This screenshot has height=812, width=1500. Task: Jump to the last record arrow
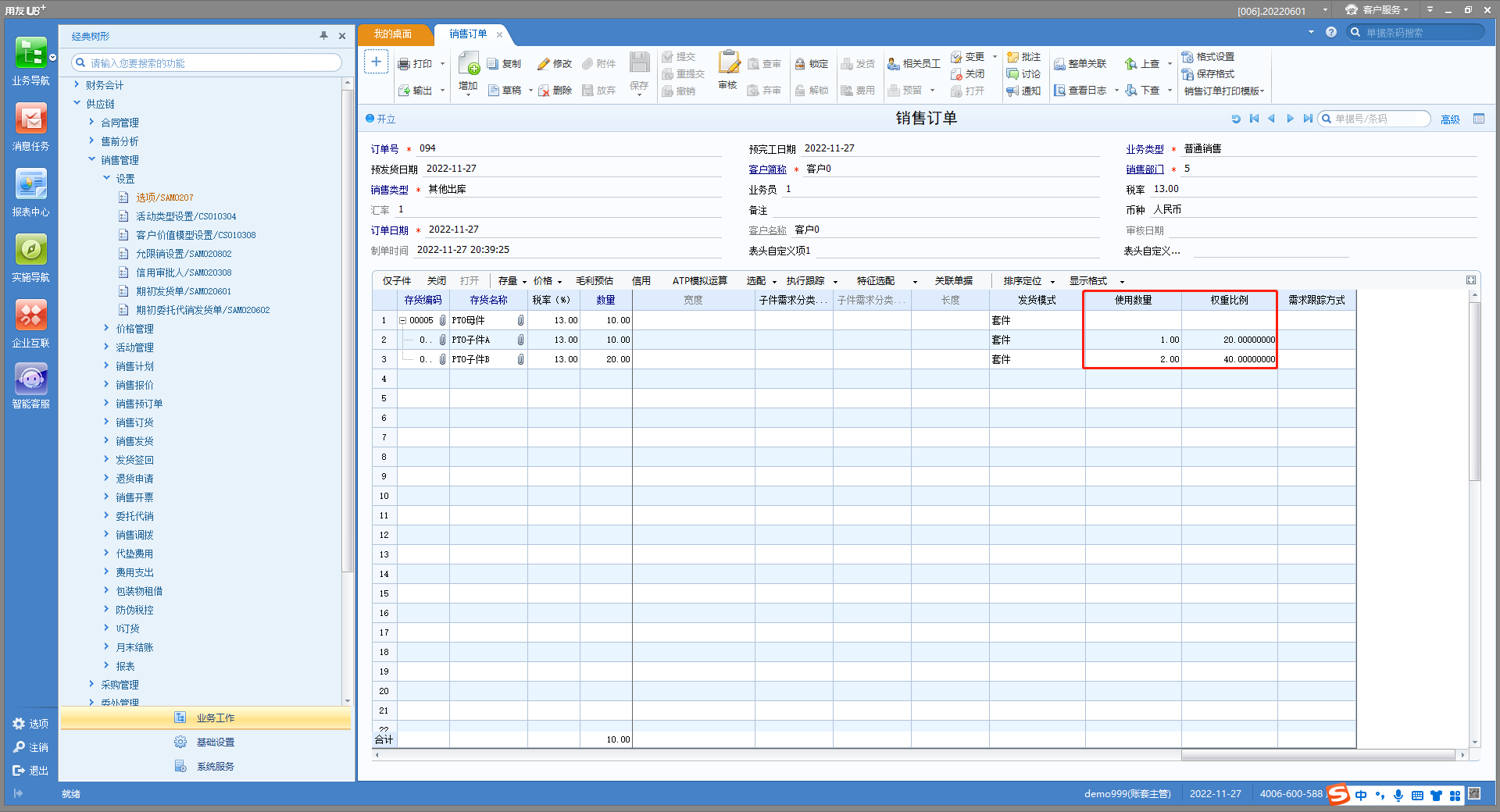pyautogui.click(x=1307, y=119)
